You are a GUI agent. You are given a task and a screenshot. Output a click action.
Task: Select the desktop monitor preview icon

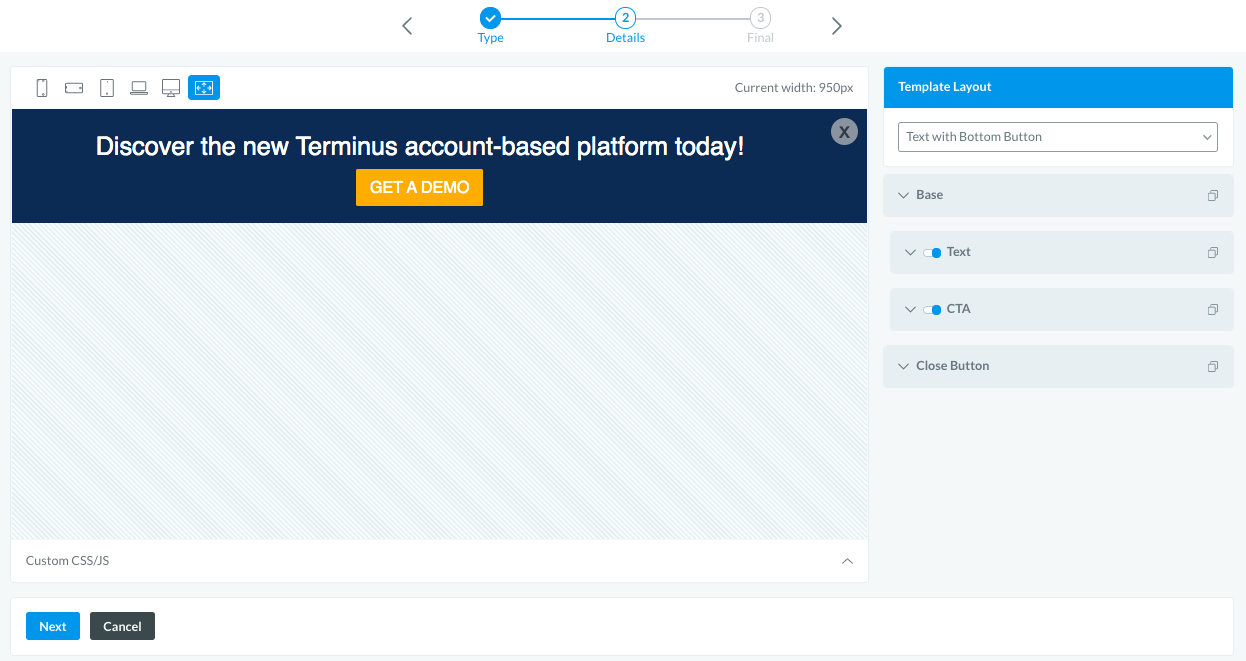(x=171, y=88)
